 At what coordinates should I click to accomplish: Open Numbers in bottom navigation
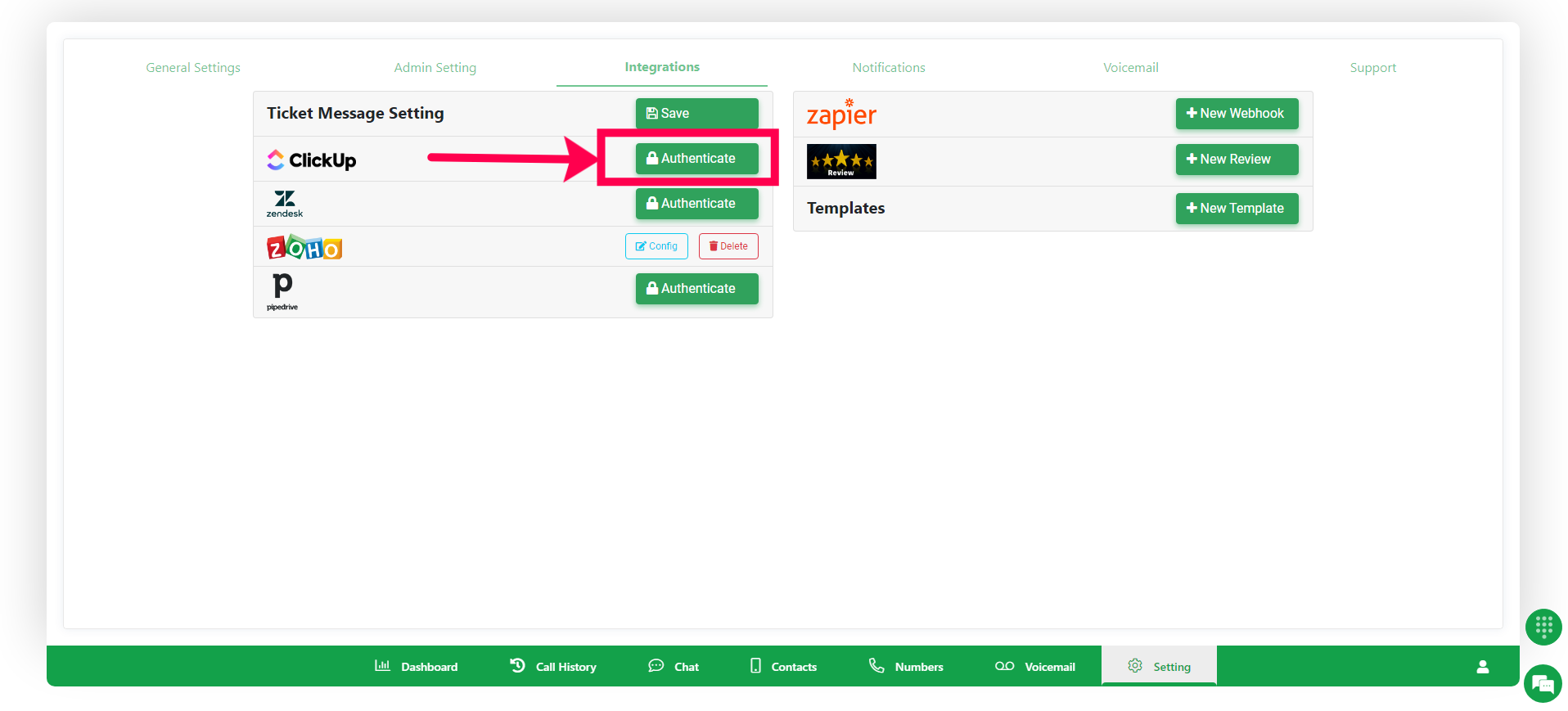coord(906,666)
